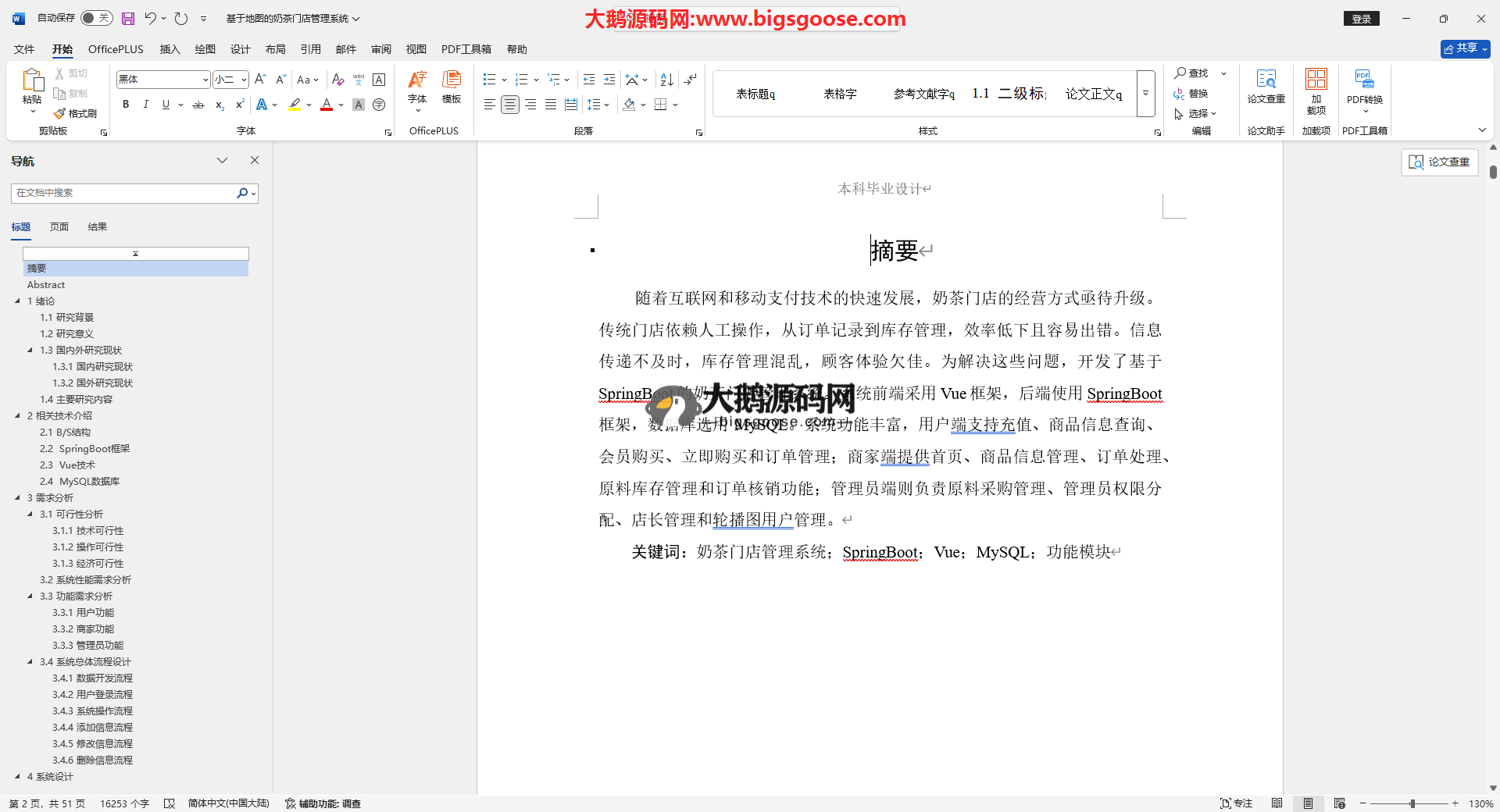The height and width of the screenshot is (812, 1500).
Task: Click the zoom slider in status bar
Action: coord(1412,803)
